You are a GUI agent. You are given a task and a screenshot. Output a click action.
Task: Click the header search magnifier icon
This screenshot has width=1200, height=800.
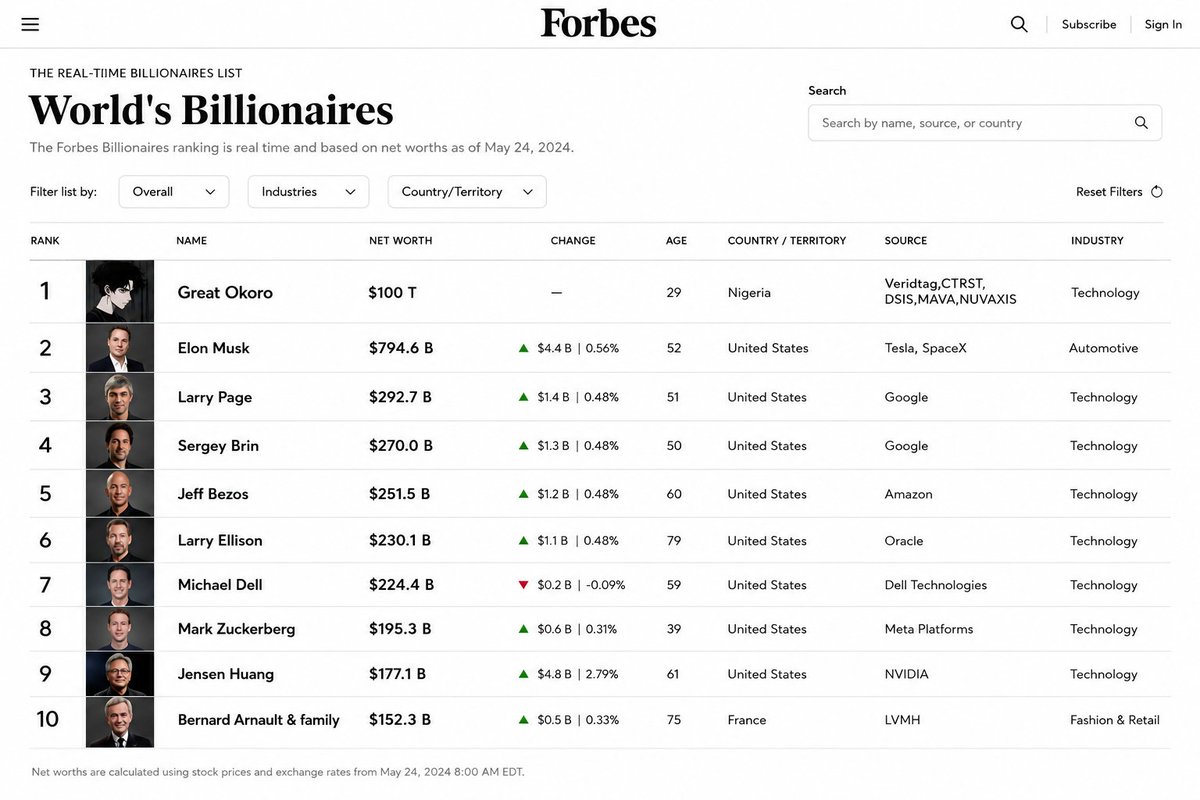click(1019, 24)
